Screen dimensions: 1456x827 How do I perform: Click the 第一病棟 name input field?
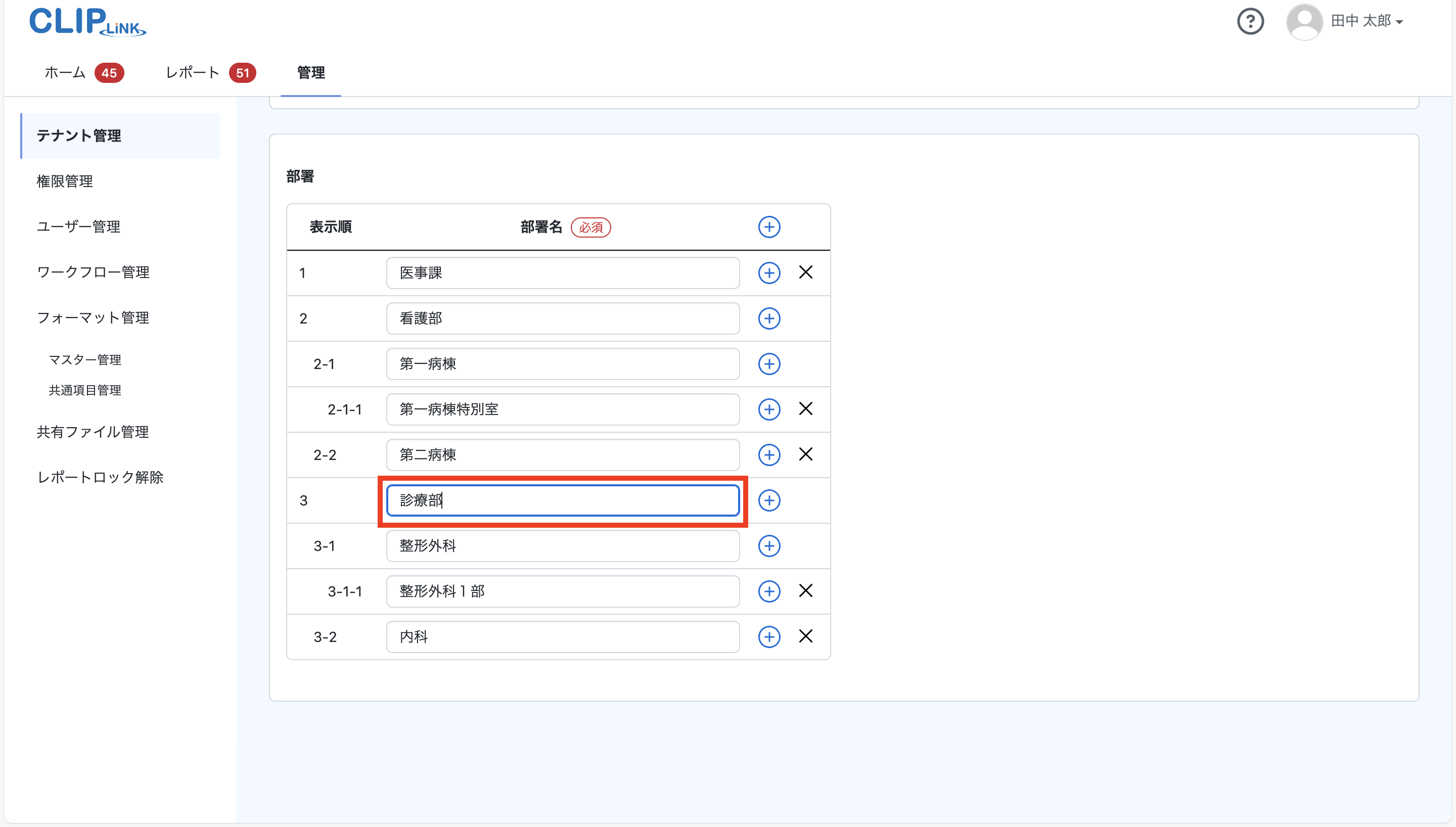click(x=562, y=364)
